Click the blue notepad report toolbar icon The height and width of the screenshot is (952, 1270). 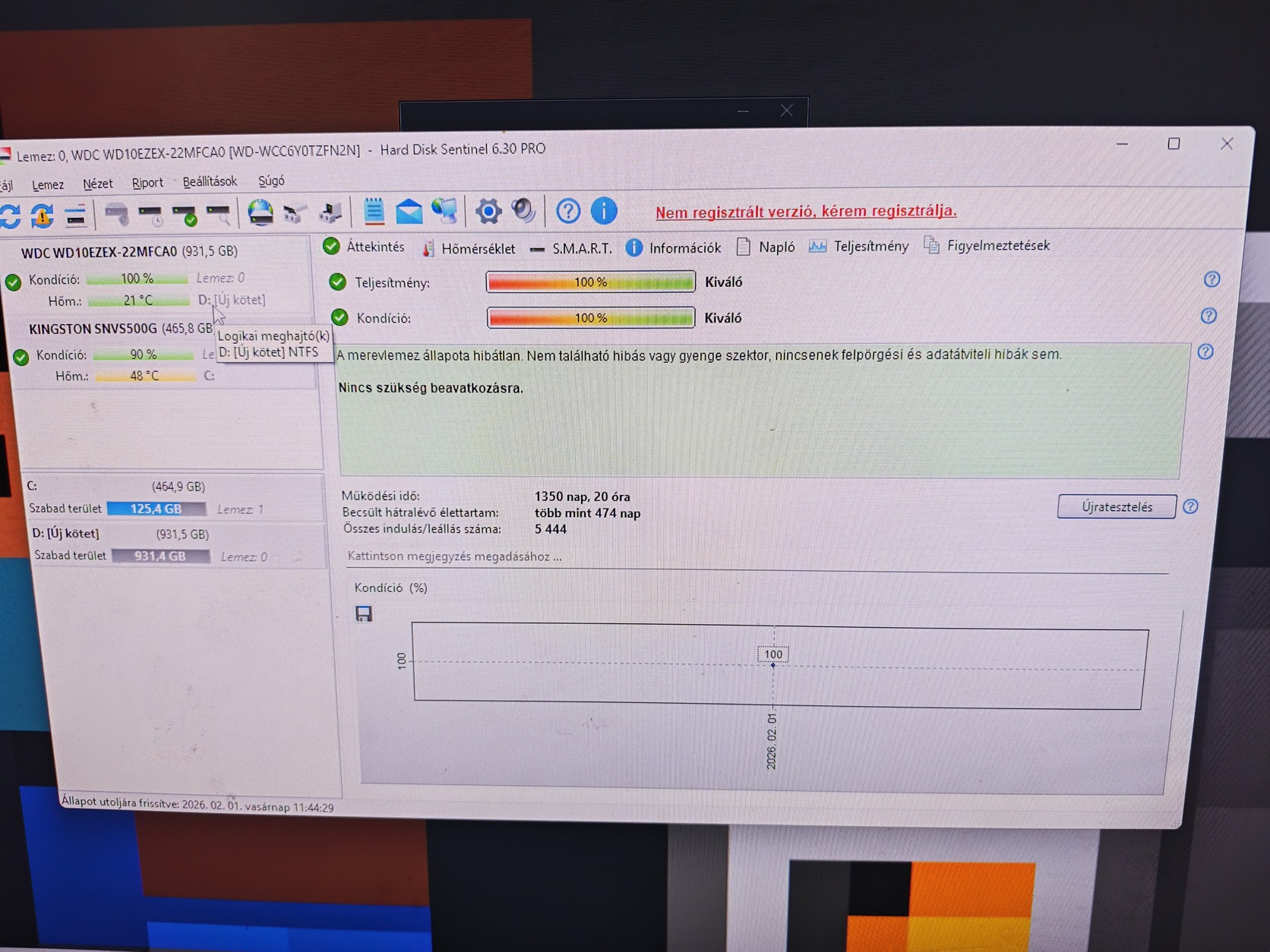coord(374,212)
